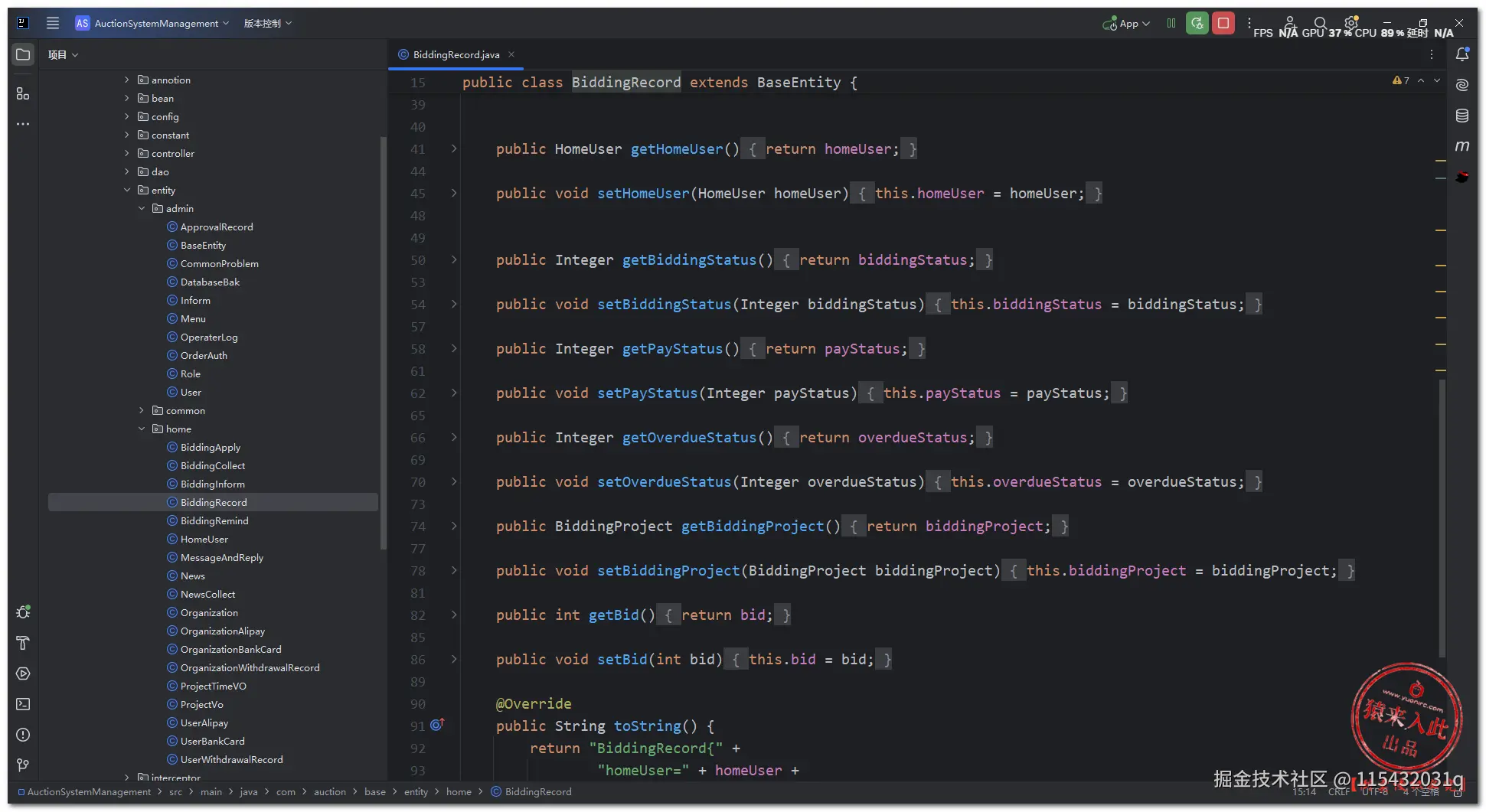Open the Structure tool window
This screenshot has height=812, width=1486.
tap(23, 93)
